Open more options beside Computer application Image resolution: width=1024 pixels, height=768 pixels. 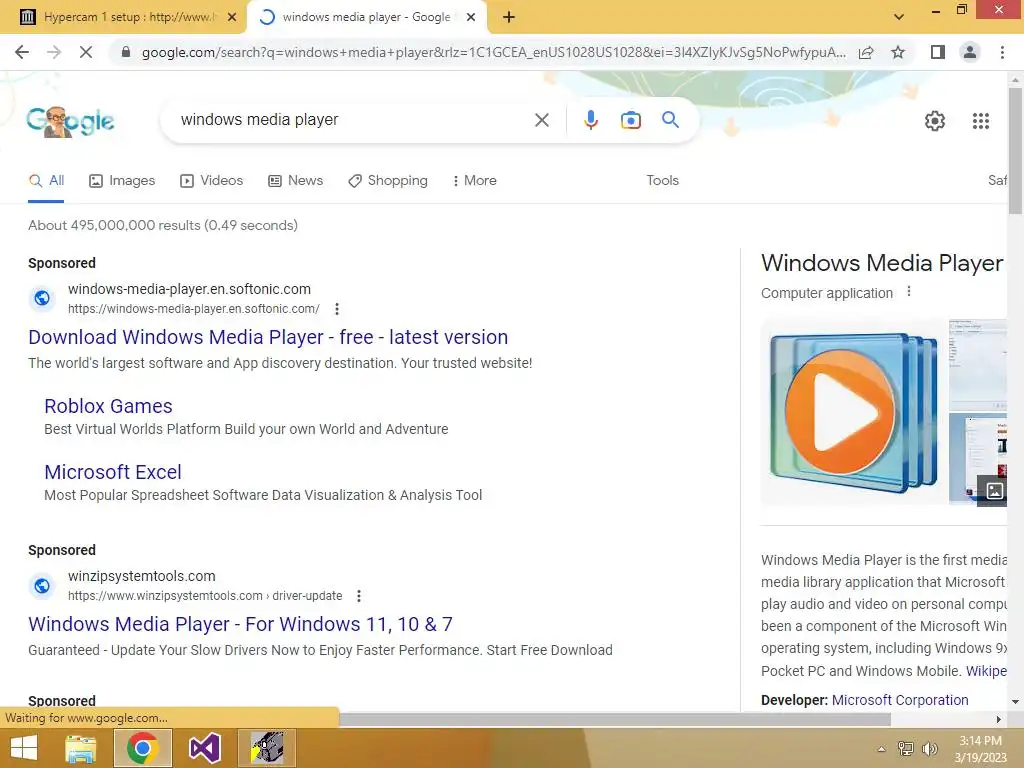pos(908,292)
